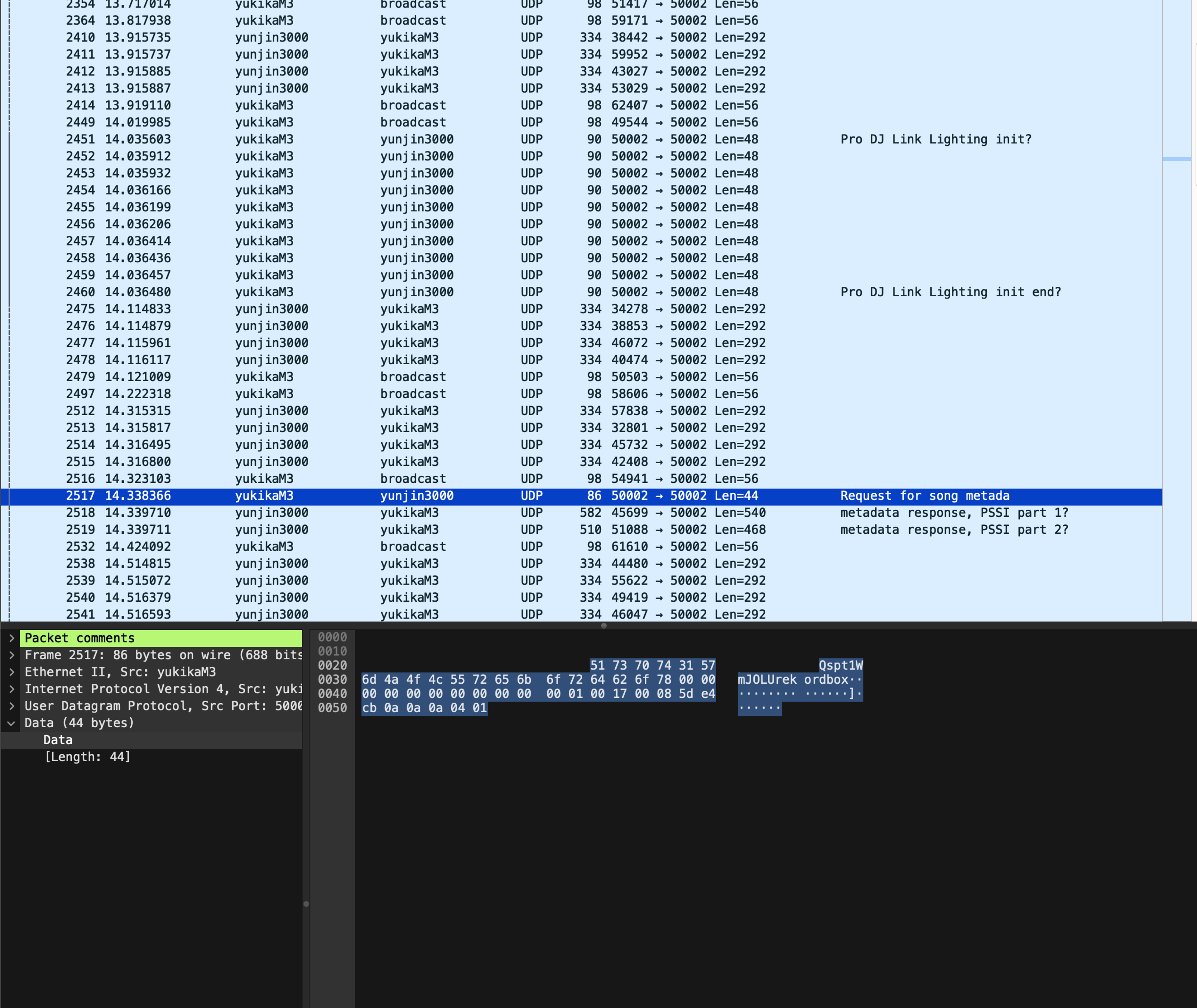Select the [Length: 44] tree item
This screenshot has width=1197, height=1008.
tap(151, 757)
